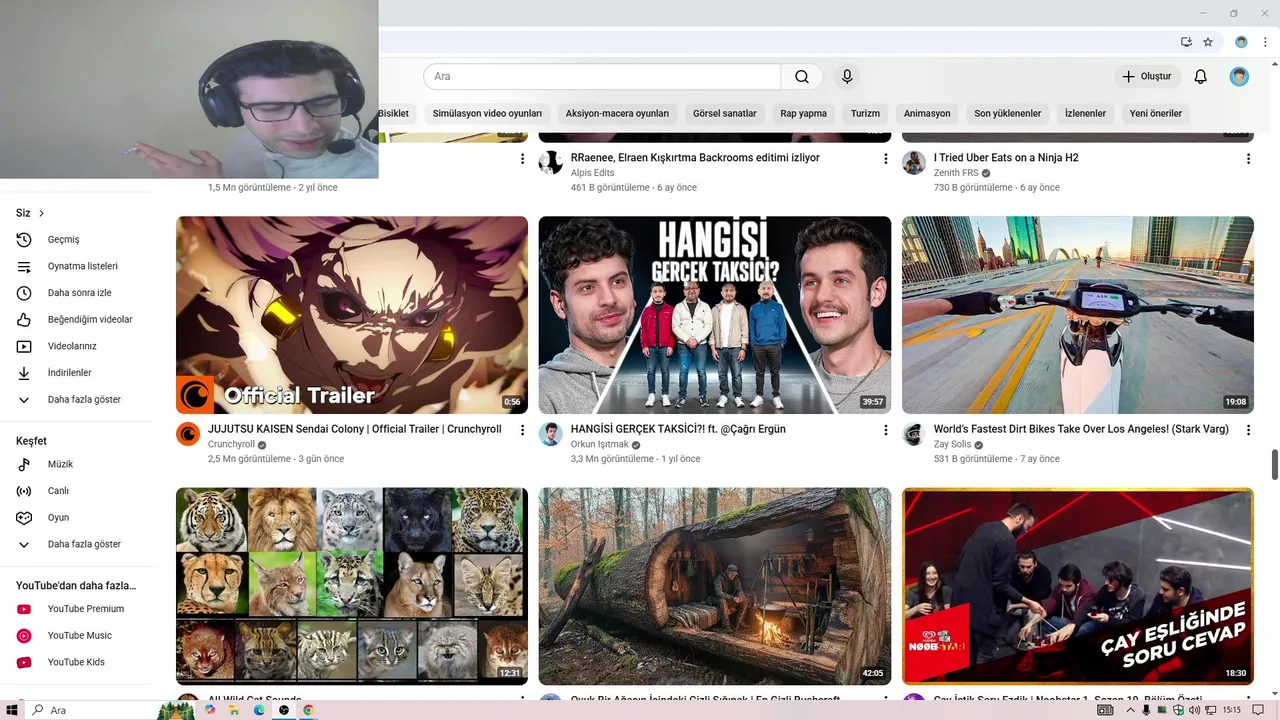Select the Aksiyon-macera oyunları chip
Image resolution: width=1280 pixels, height=720 pixels.
coord(617,113)
